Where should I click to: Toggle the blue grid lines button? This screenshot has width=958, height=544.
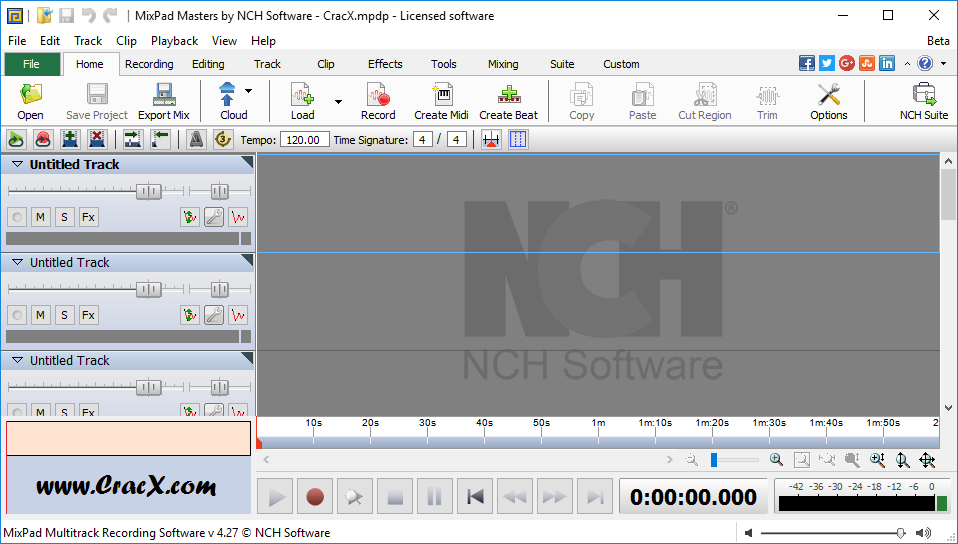517,140
